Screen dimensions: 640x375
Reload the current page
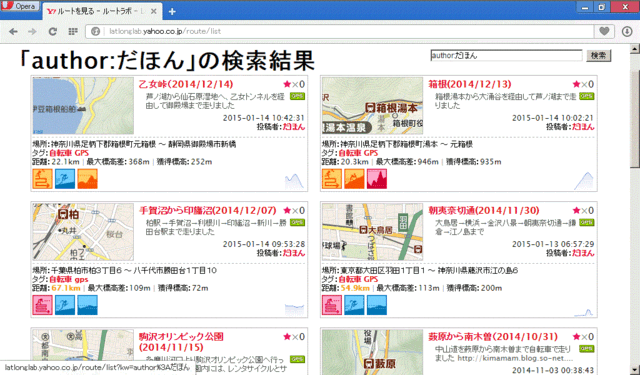click(x=53, y=31)
